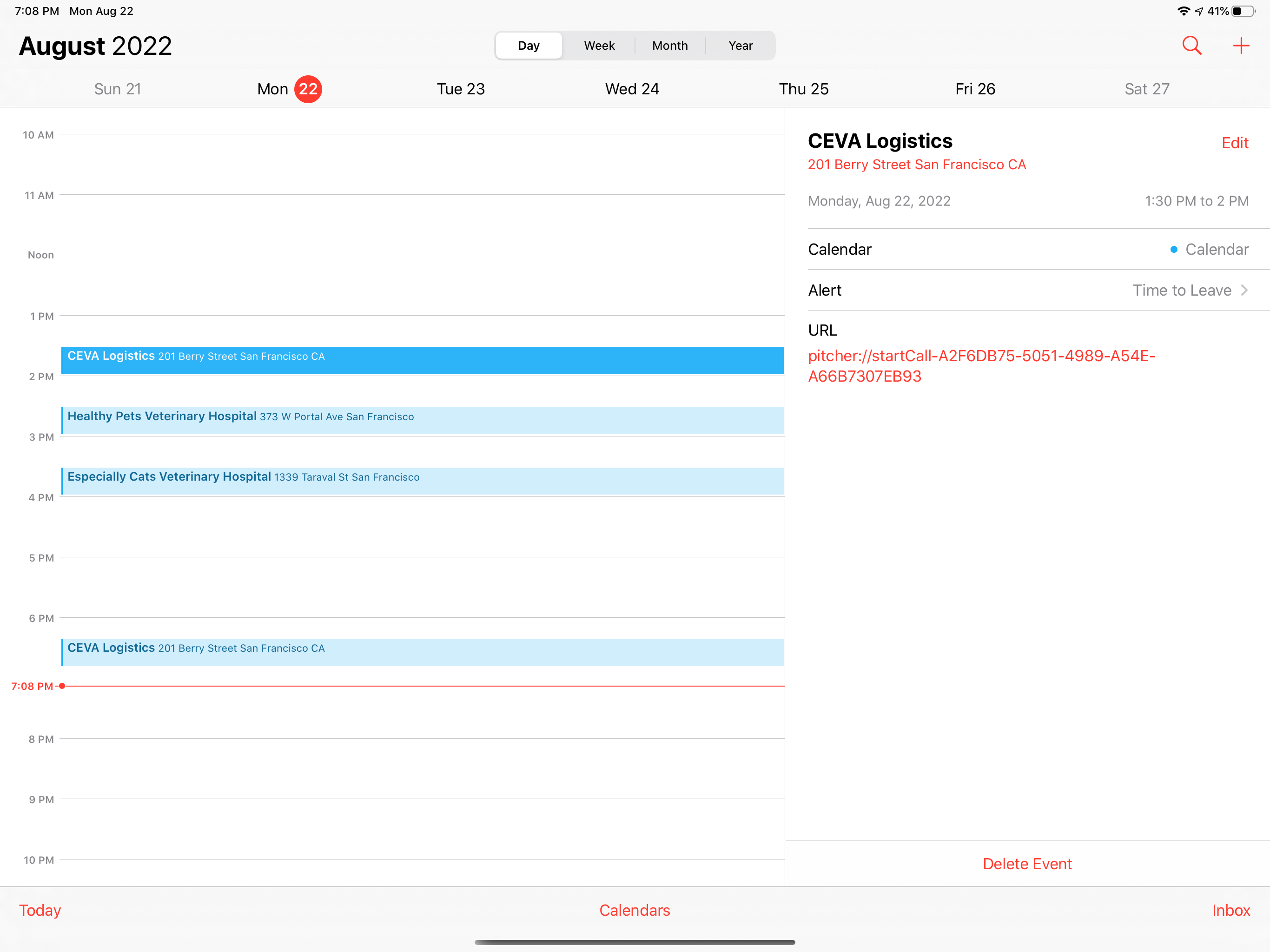
Task: Switch to Week view
Action: click(x=599, y=46)
